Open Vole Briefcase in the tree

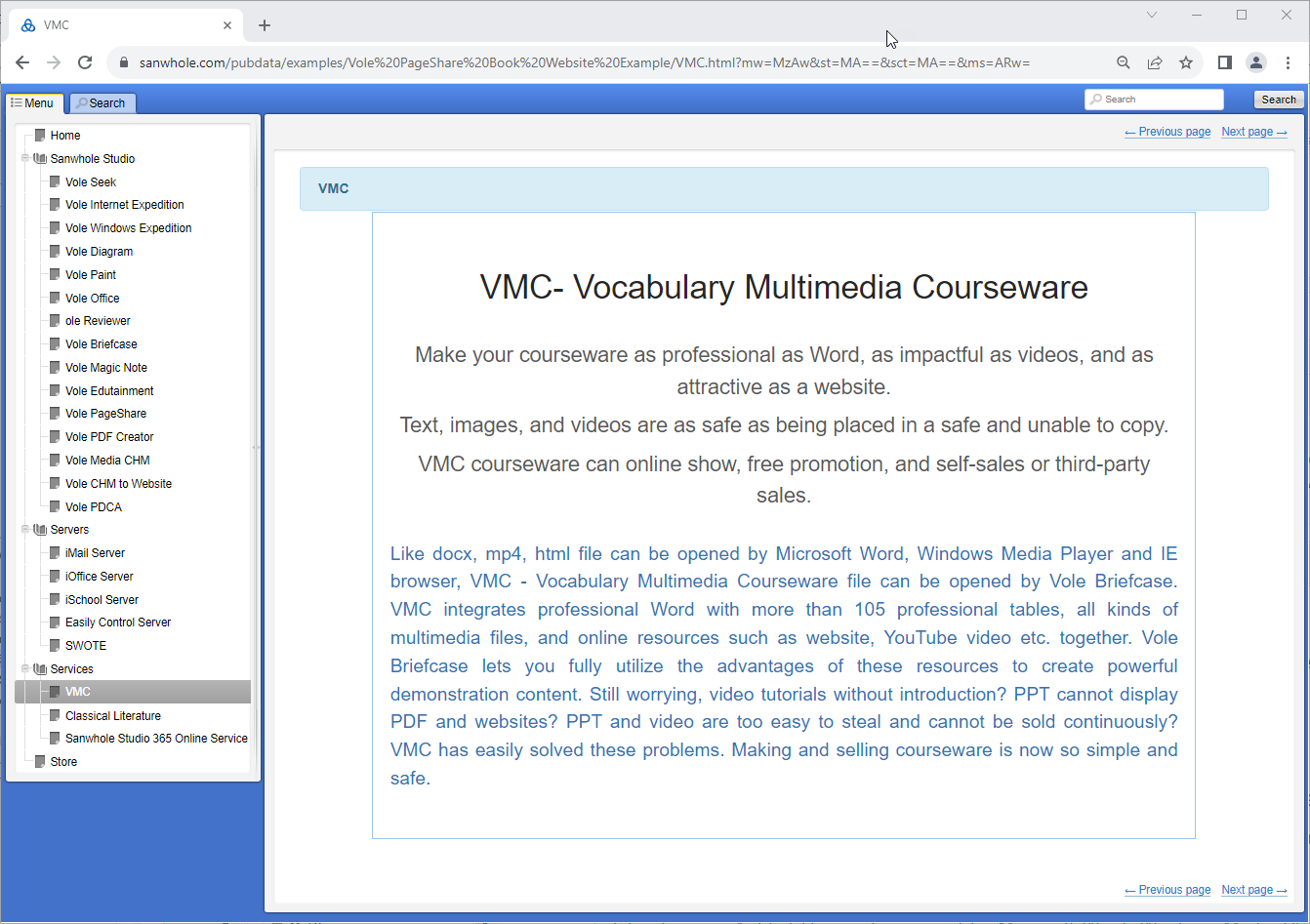101,344
